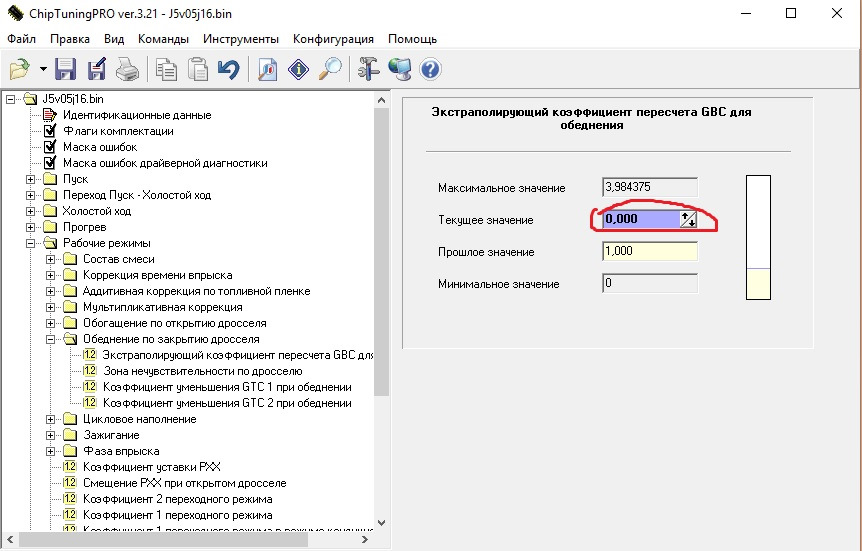Viewport: 862px width, 551px height.
Task: Open Маска ошибок checkbox item
Action: (x=100, y=147)
